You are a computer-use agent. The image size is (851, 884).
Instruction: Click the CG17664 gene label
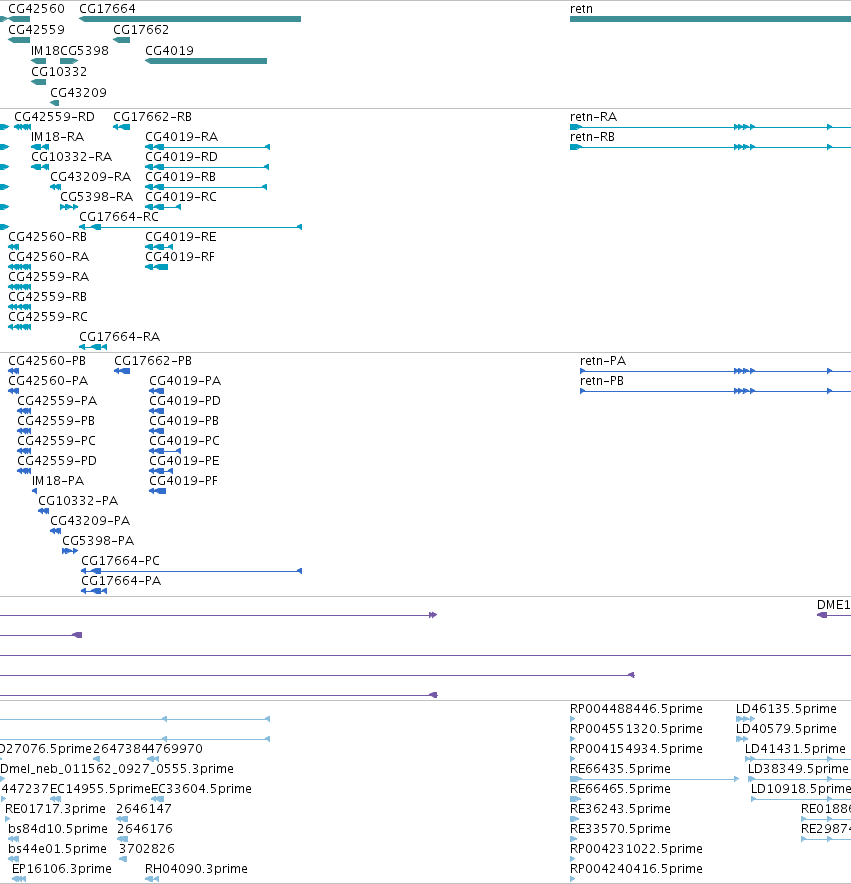click(107, 9)
